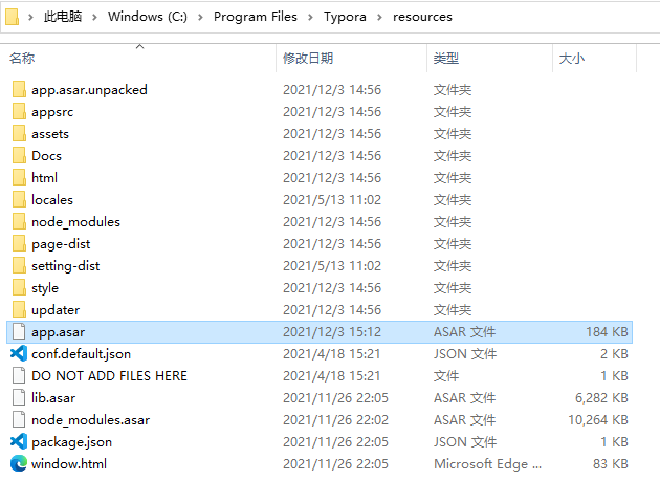Click the VS Code icon of conf.default.json
The width and height of the screenshot is (660, 480).
point(19,353)
